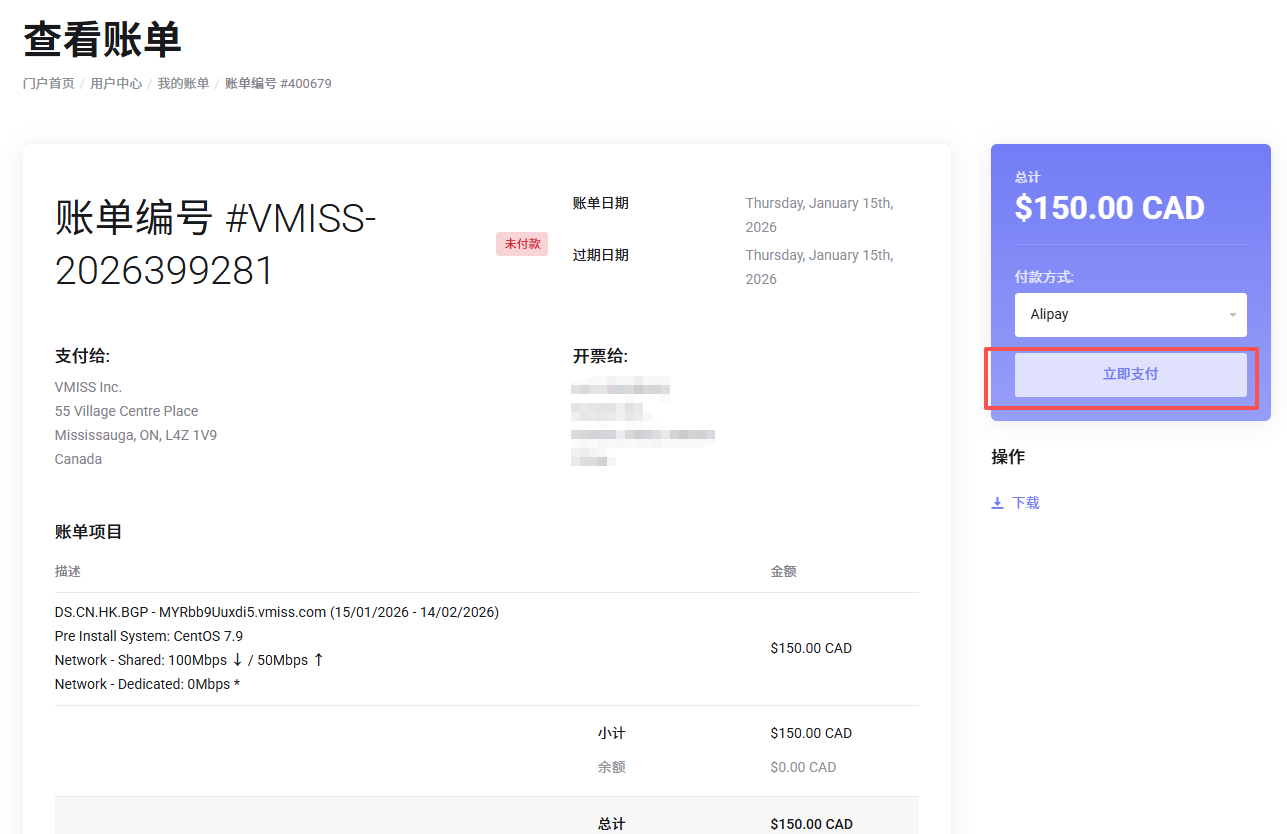Click the download arrow next to 100Mbps
Viewport: 1287px width, 834px height.
coord(237,660)
